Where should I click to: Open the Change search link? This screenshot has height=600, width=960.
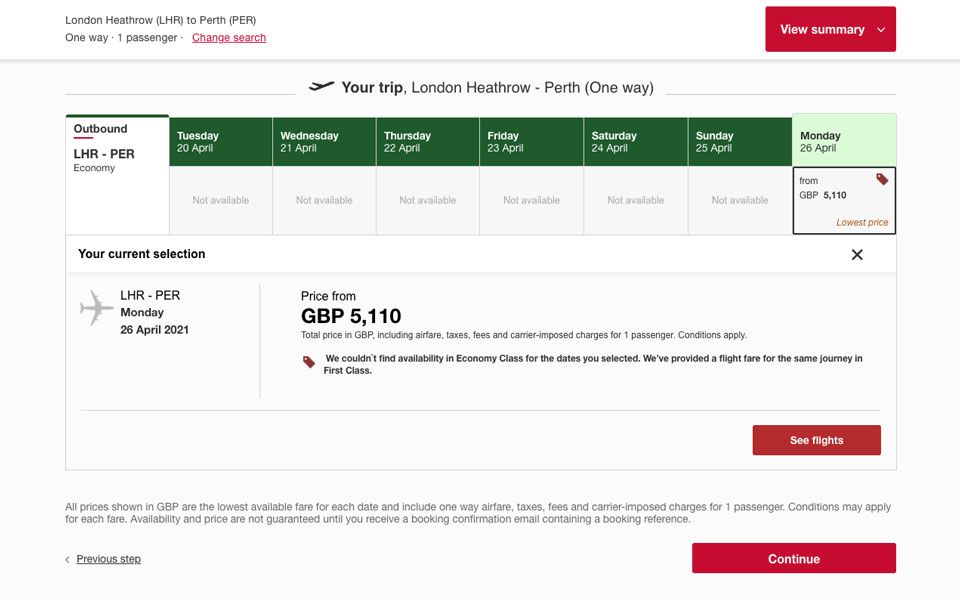[229, 38]
